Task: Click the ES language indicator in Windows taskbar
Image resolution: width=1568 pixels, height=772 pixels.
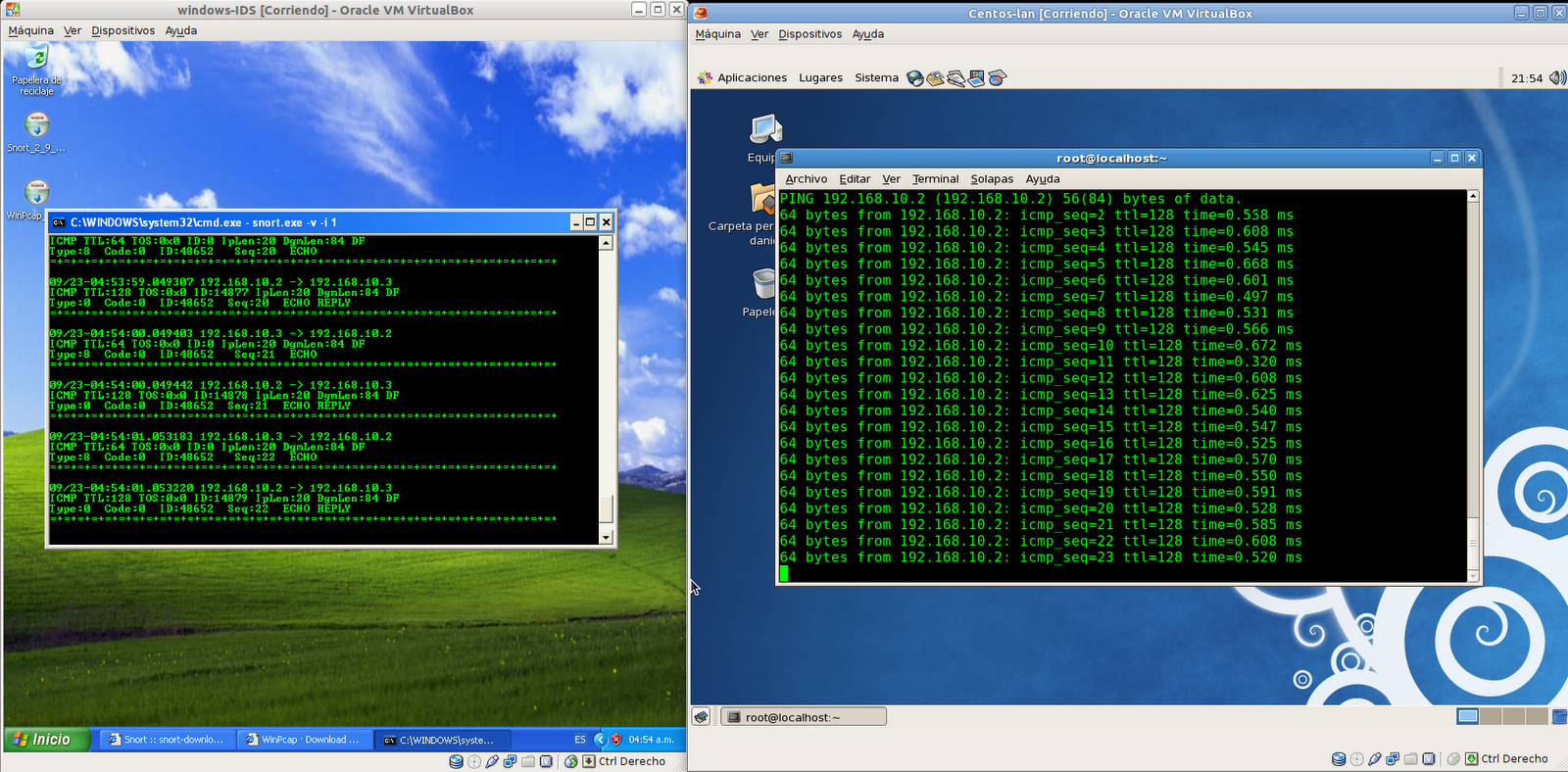Action: coord(580,740)
